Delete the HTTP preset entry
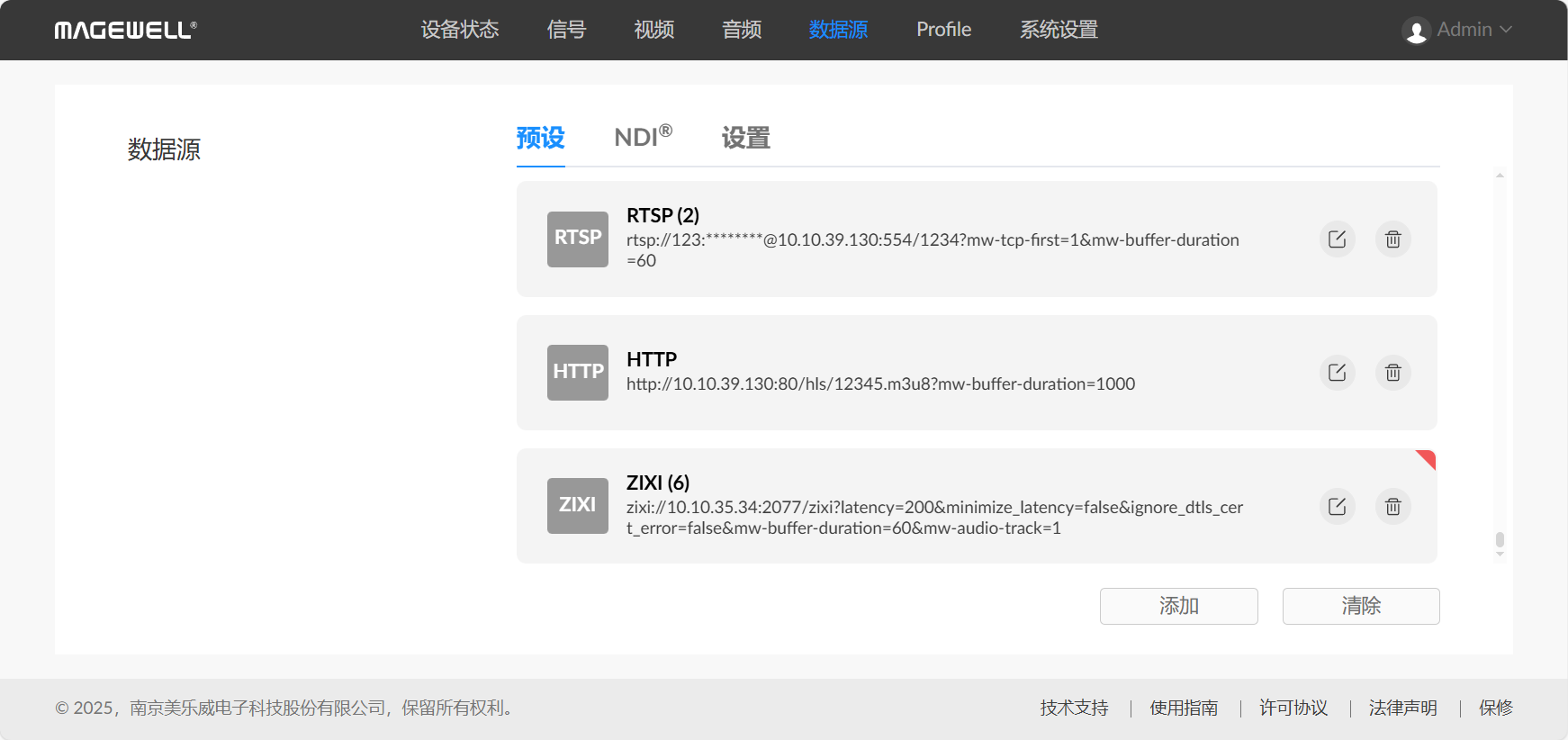 point(1392,373)
